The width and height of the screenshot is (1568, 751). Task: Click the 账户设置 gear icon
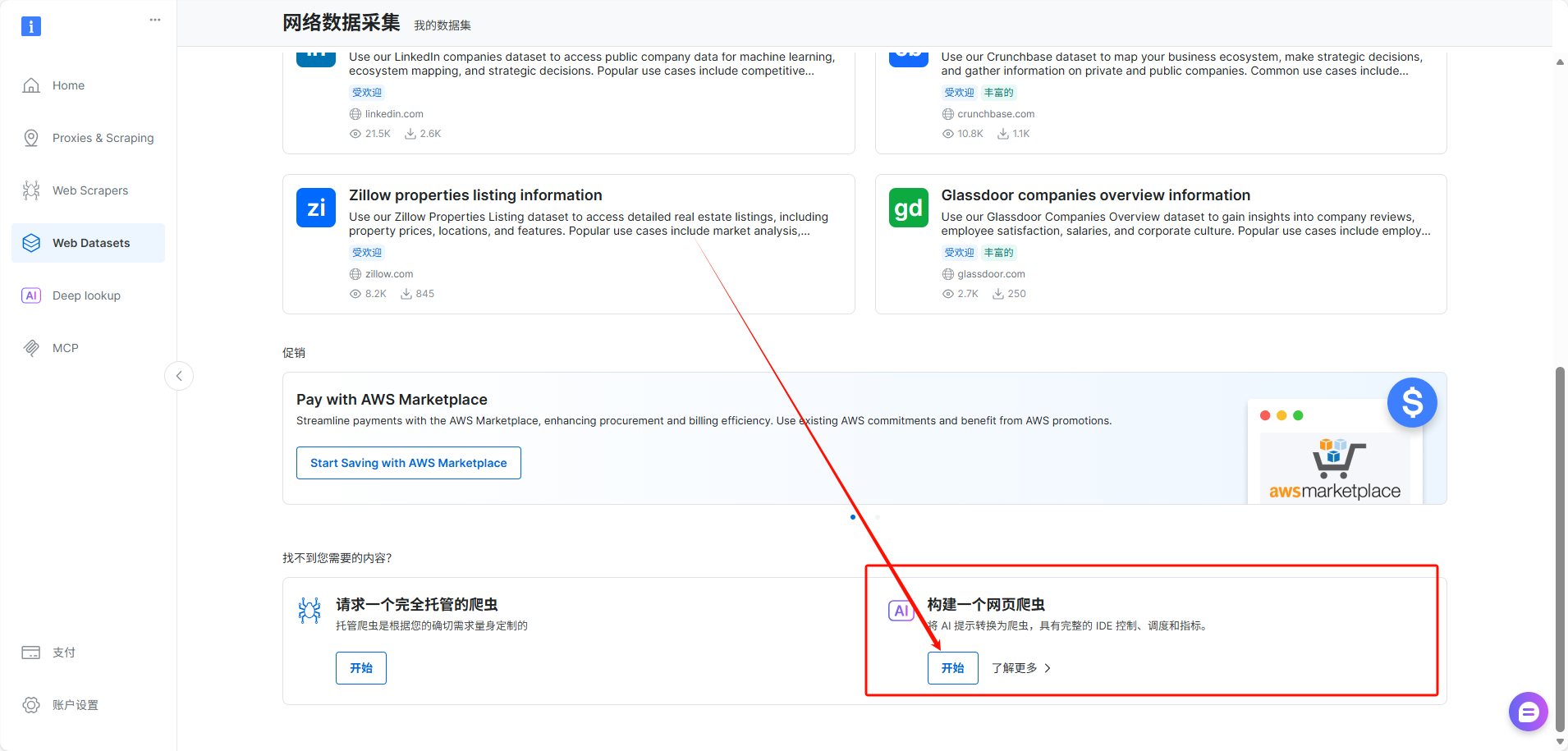(31, 705)
